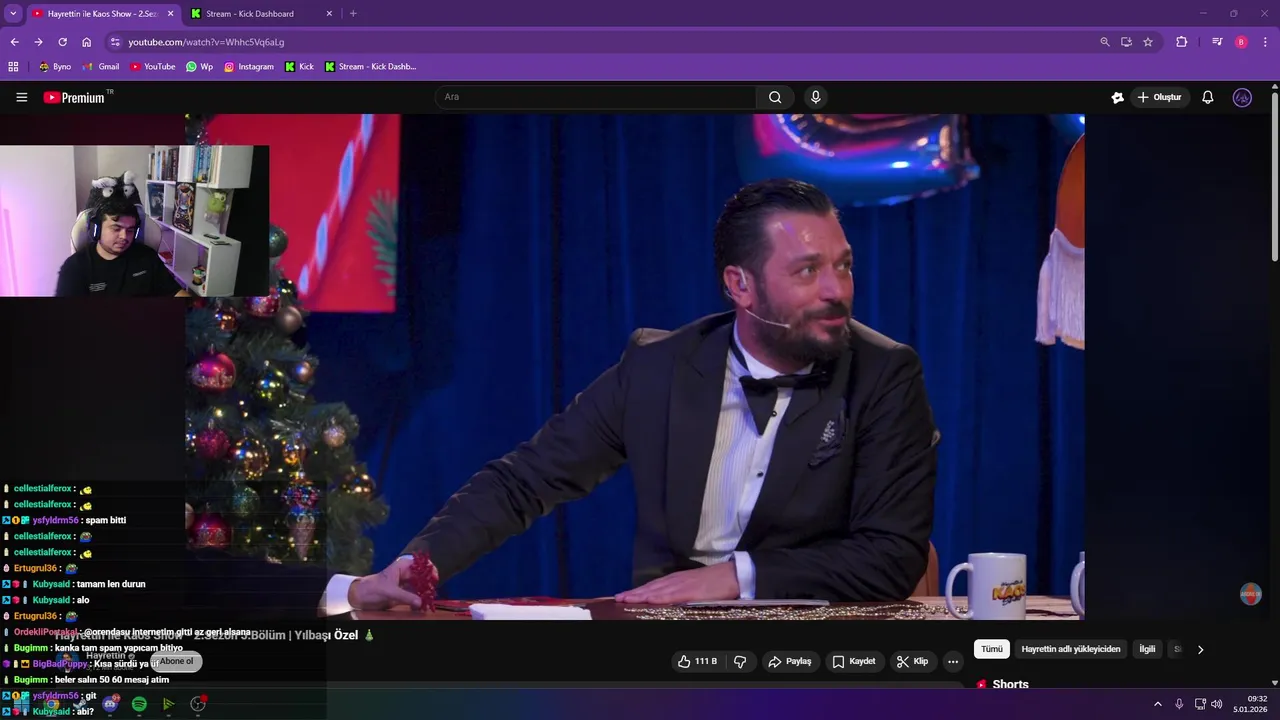The width and height of the screenshot is (1280, 720).
Task: Reload the page in Chrome
Action: pos(62,42)
